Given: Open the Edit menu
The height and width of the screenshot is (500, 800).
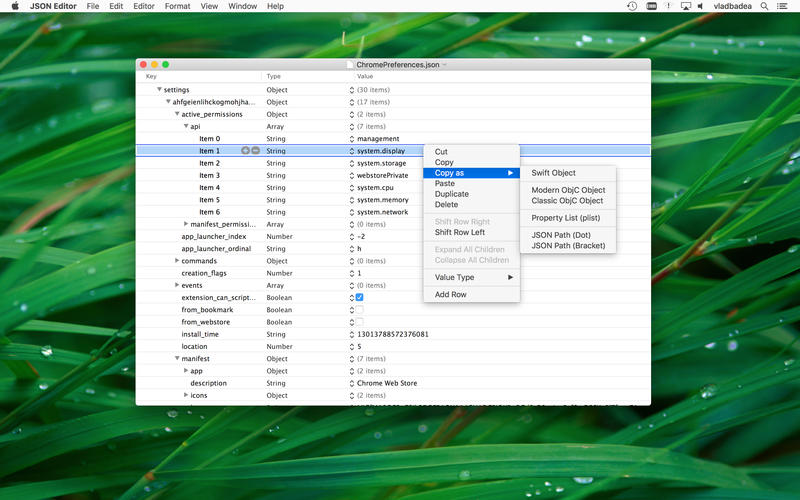Looking at the screenshot, I should coord(116,6).
